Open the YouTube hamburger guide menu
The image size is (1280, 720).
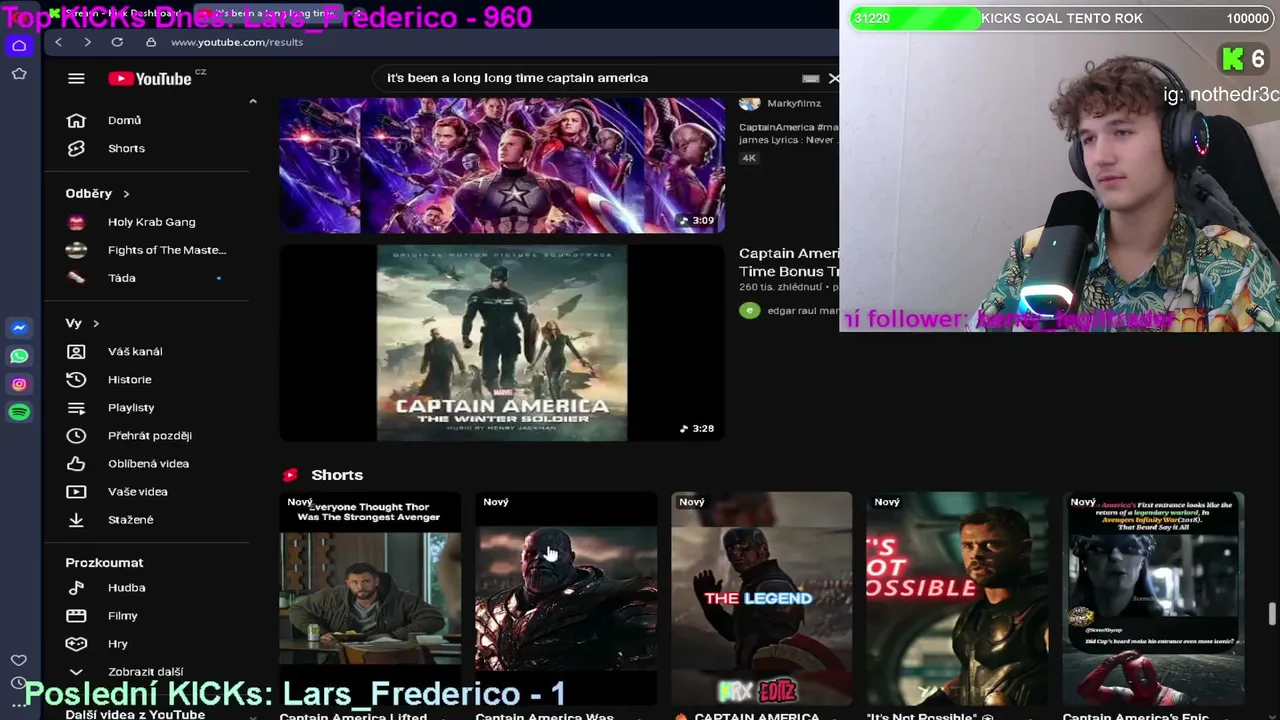click(76, 79)
